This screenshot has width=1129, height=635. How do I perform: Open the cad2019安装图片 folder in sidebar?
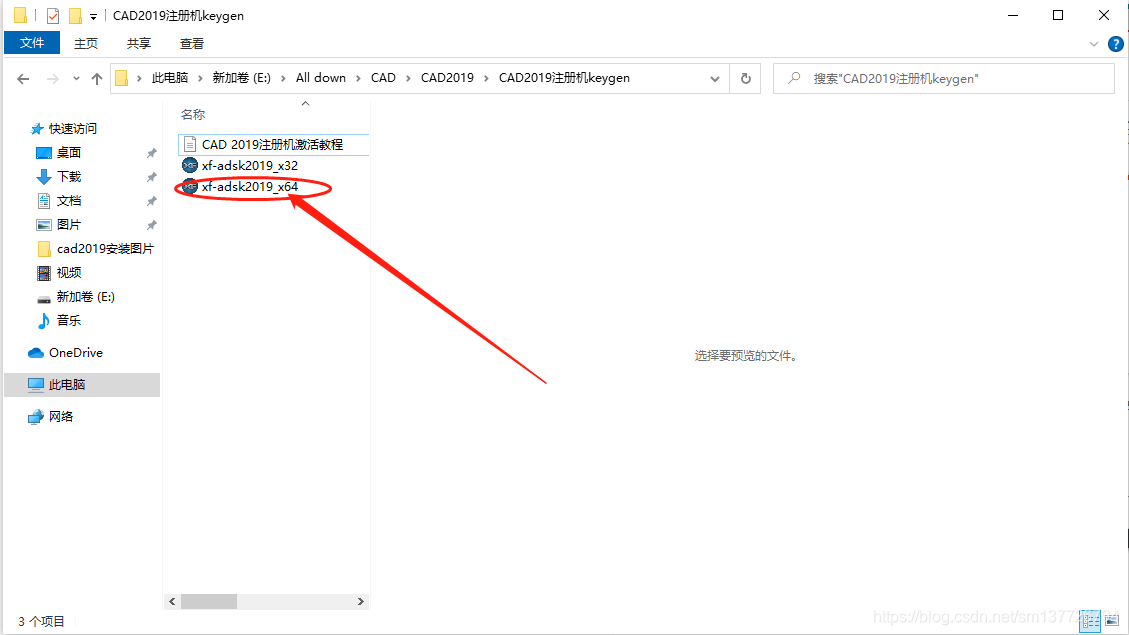[x=105, y=249]
